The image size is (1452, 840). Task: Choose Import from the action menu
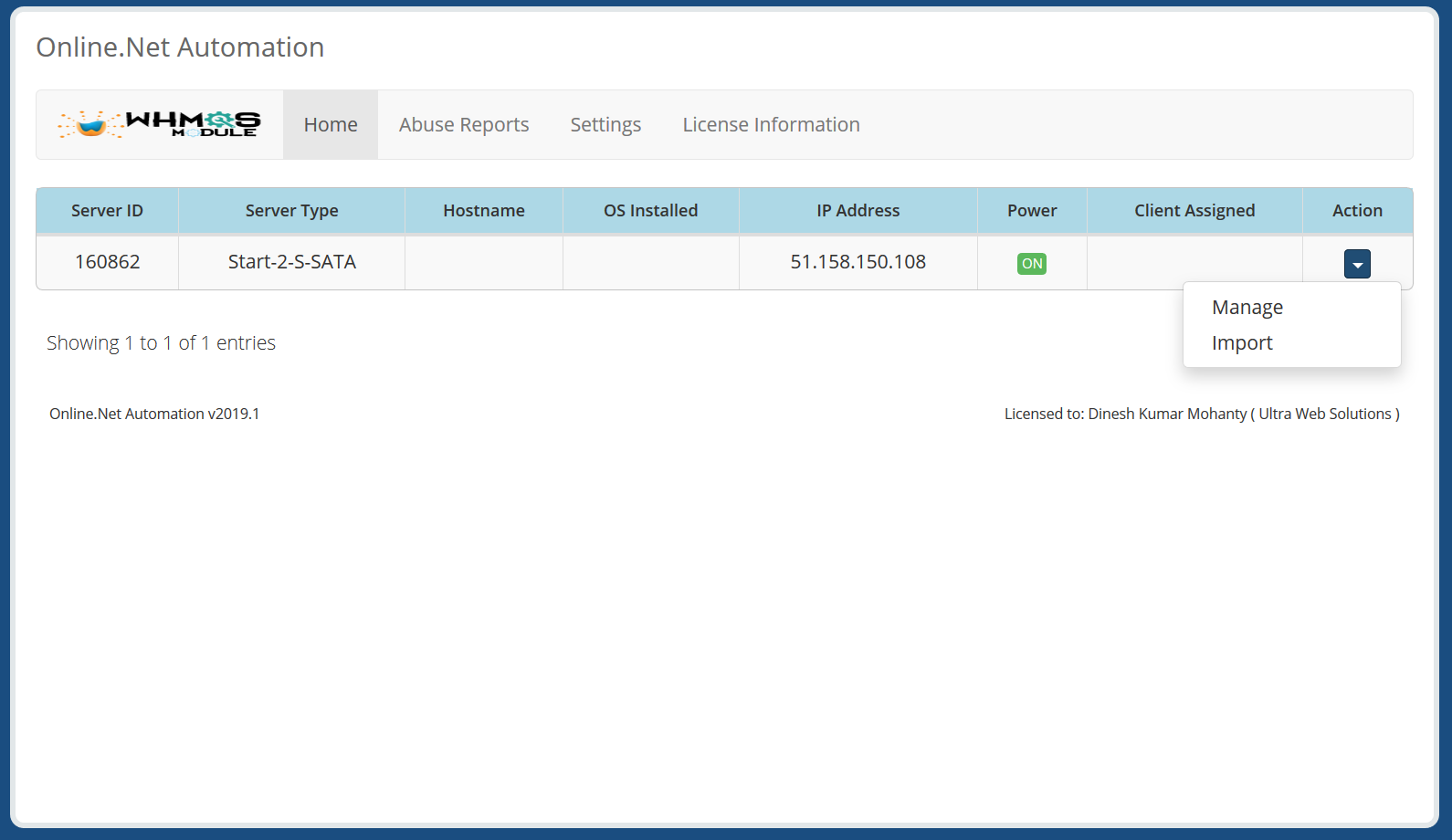[x=1291, y=343]
